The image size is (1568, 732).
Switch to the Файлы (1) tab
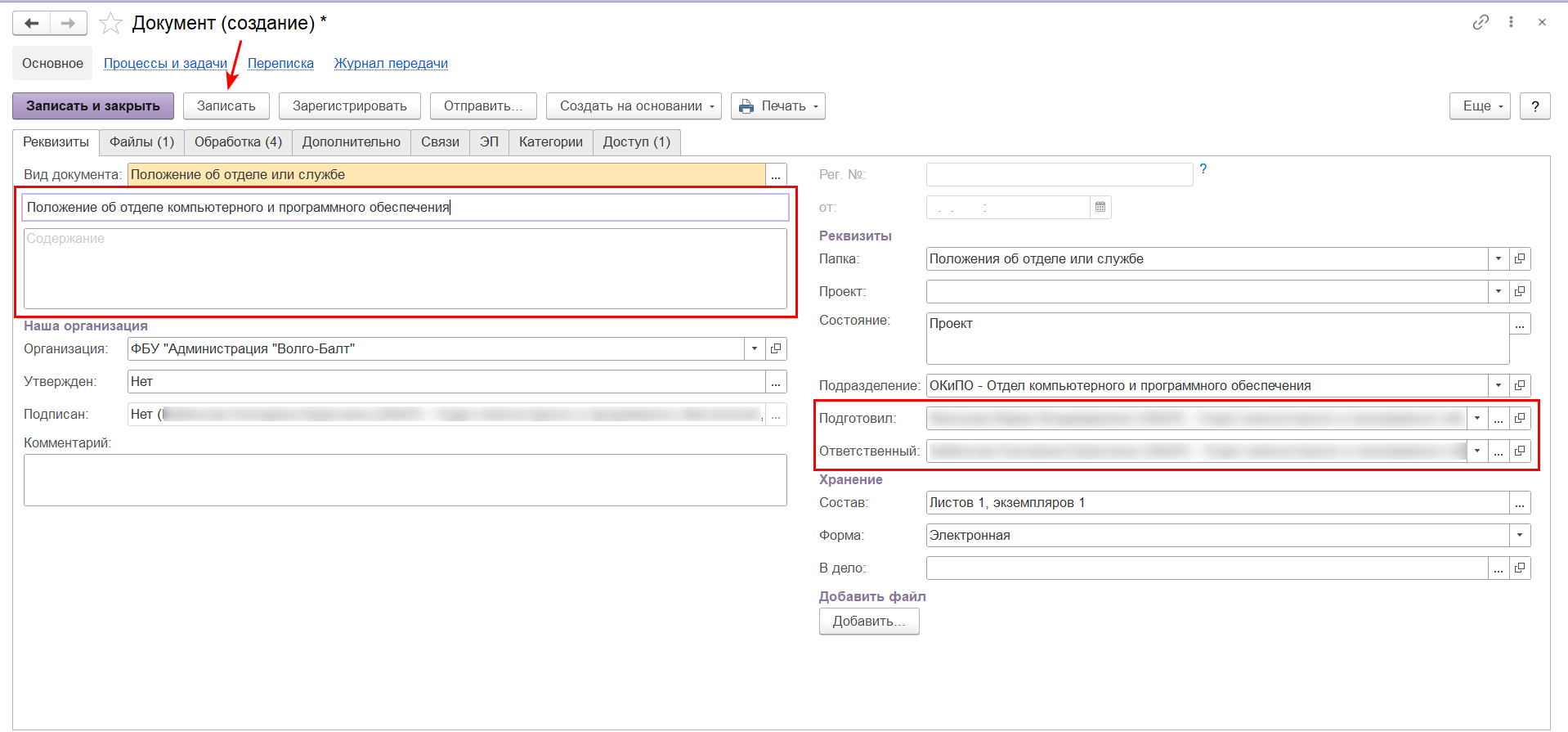tap(141, 142)
